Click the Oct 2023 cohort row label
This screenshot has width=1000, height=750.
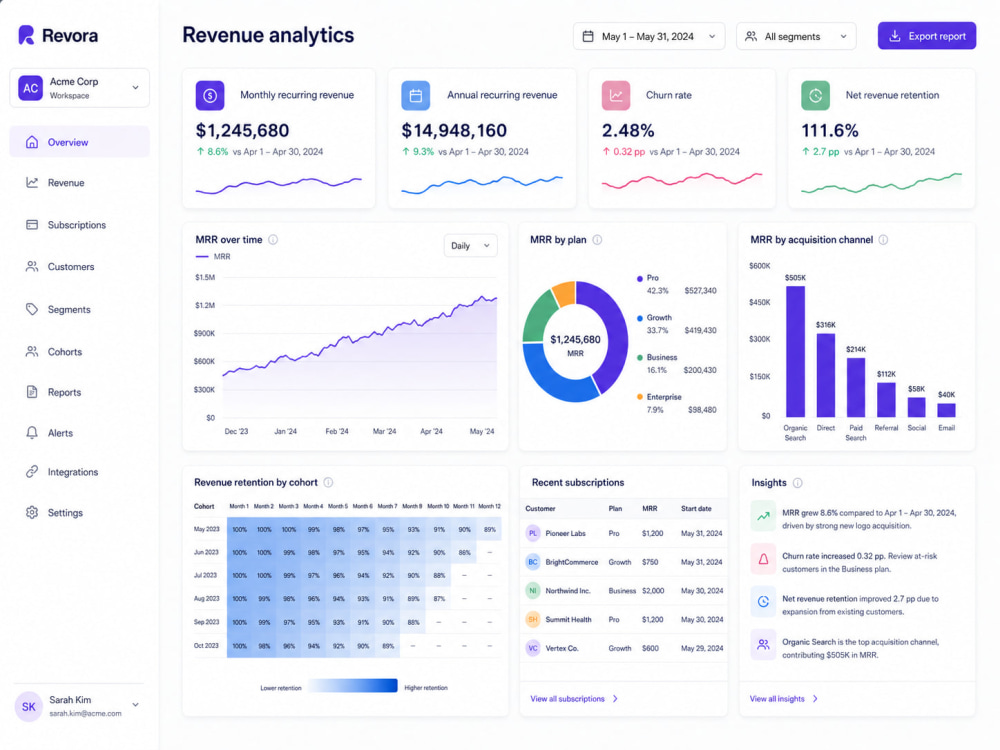tap(207, 645)
